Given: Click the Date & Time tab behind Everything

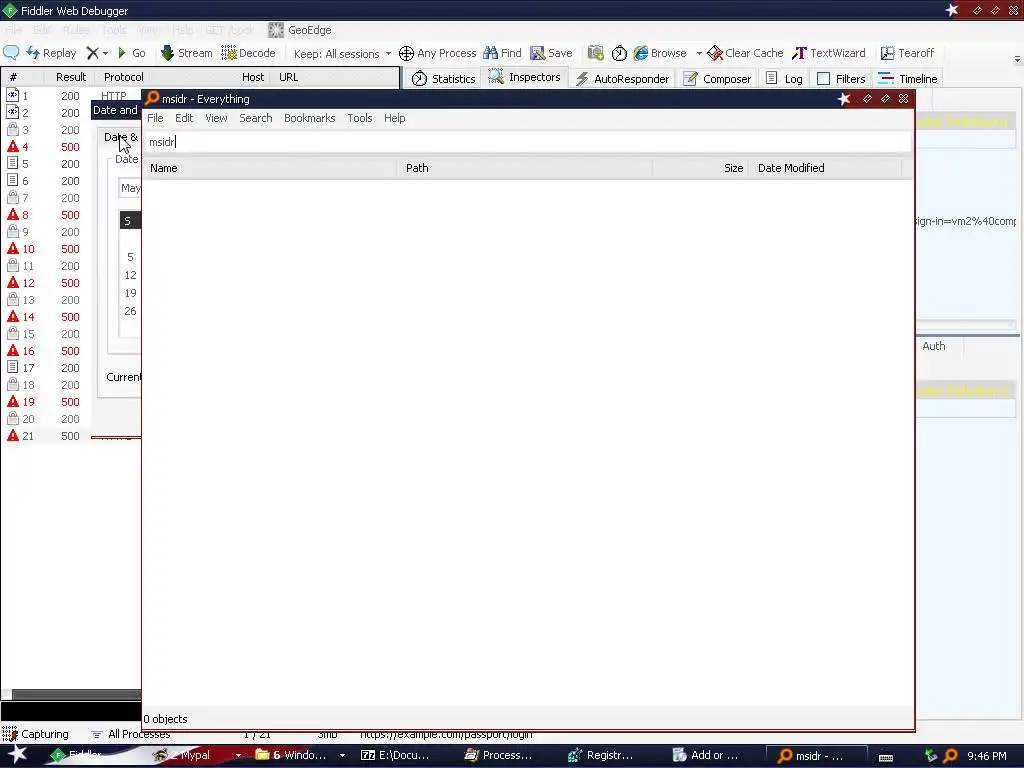Looking at the screenshot, I should (121, 137).
